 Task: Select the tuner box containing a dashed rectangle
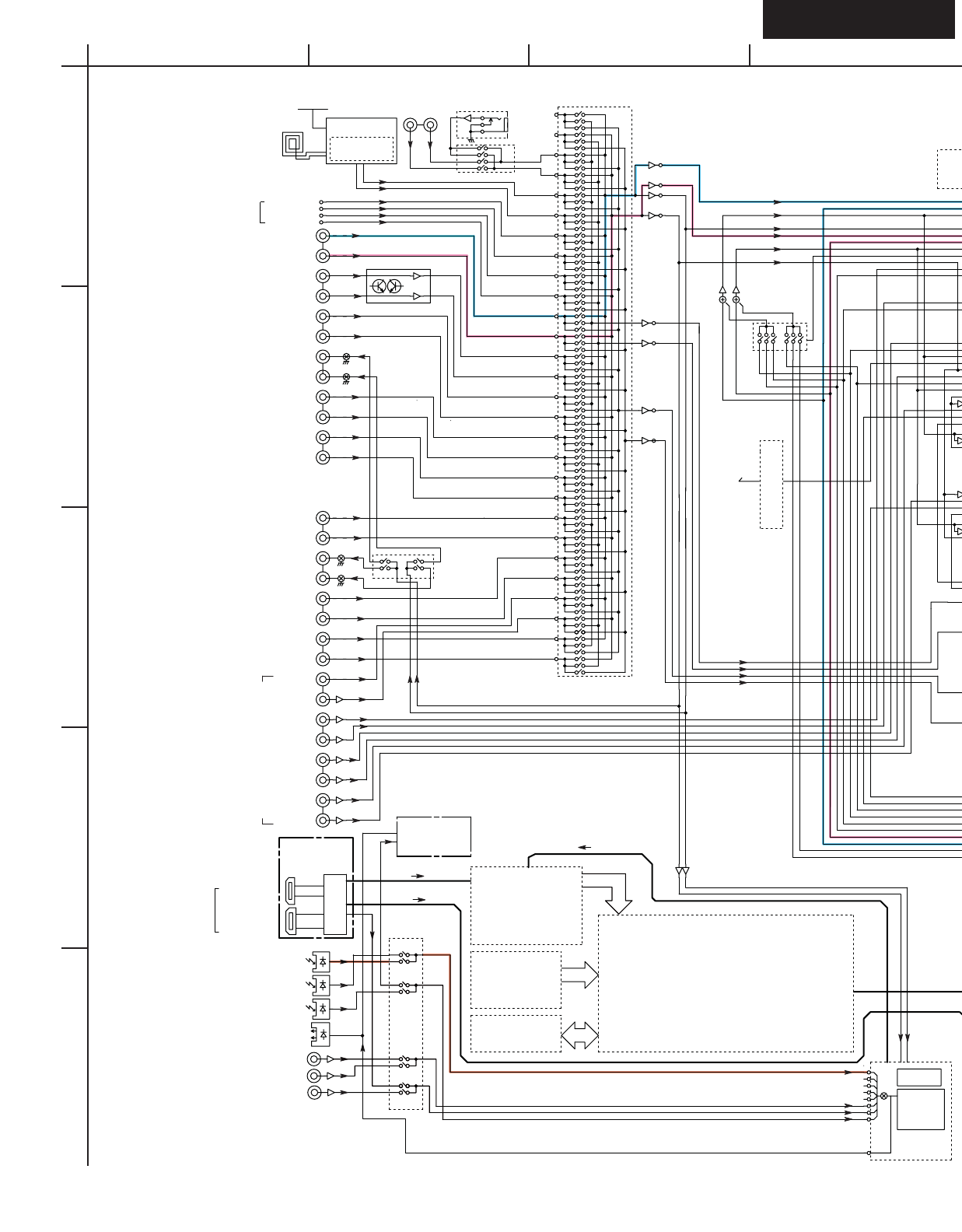tap(361, 141)
